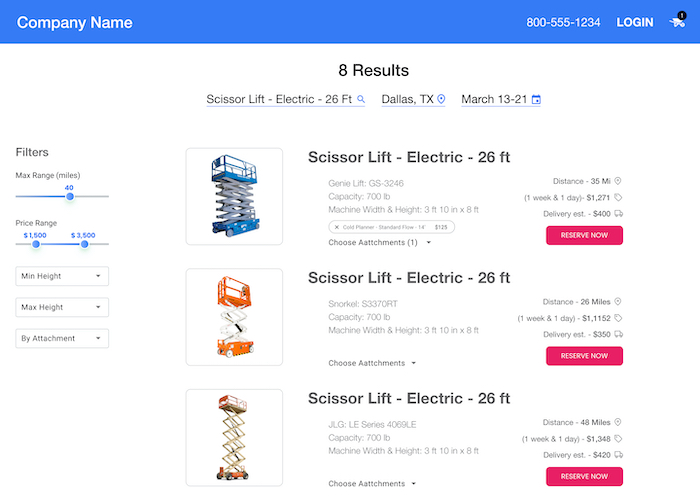Image resolution: width=700 pixels, height=498 pixels.
Task: Click the delivery truck icon beside $350
Action: pyautogui.click(x=618, y=334)
